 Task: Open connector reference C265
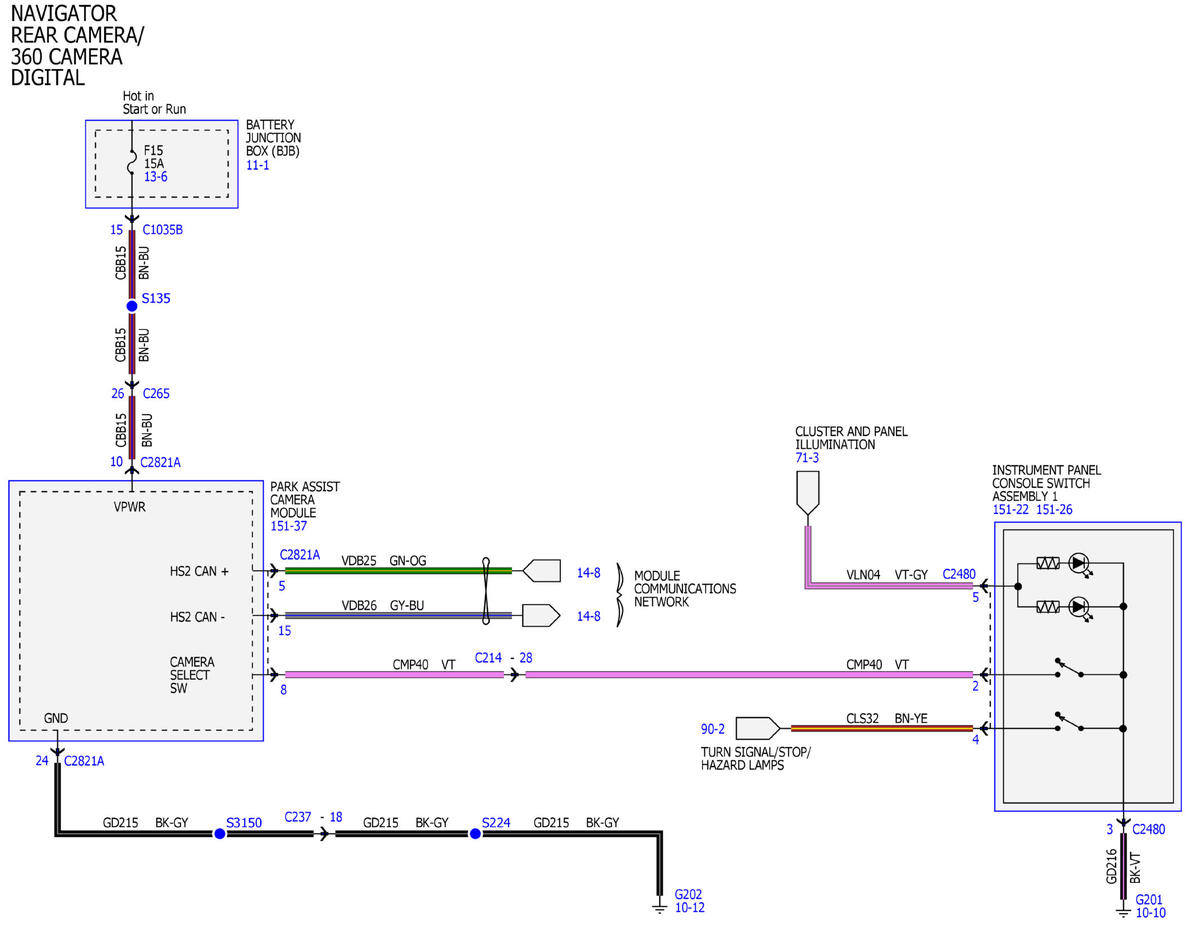pos(156,393)
